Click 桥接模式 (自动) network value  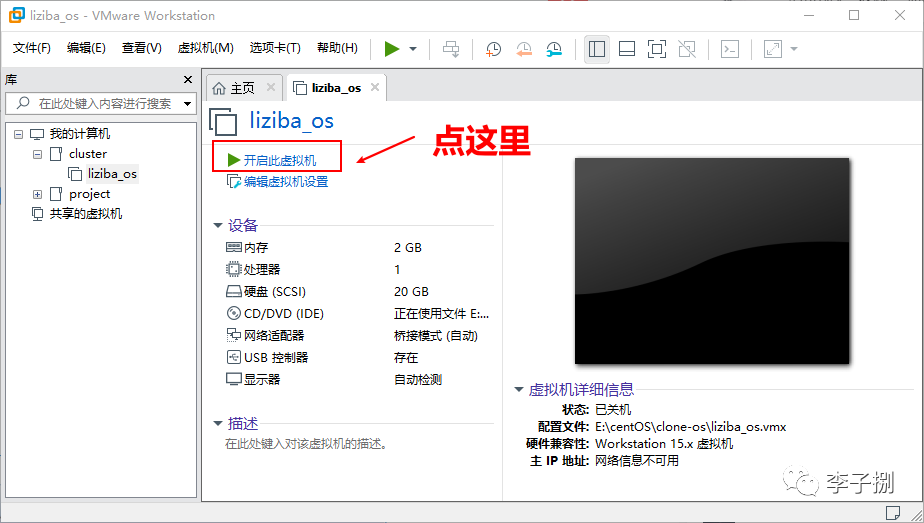coord(435,336)
